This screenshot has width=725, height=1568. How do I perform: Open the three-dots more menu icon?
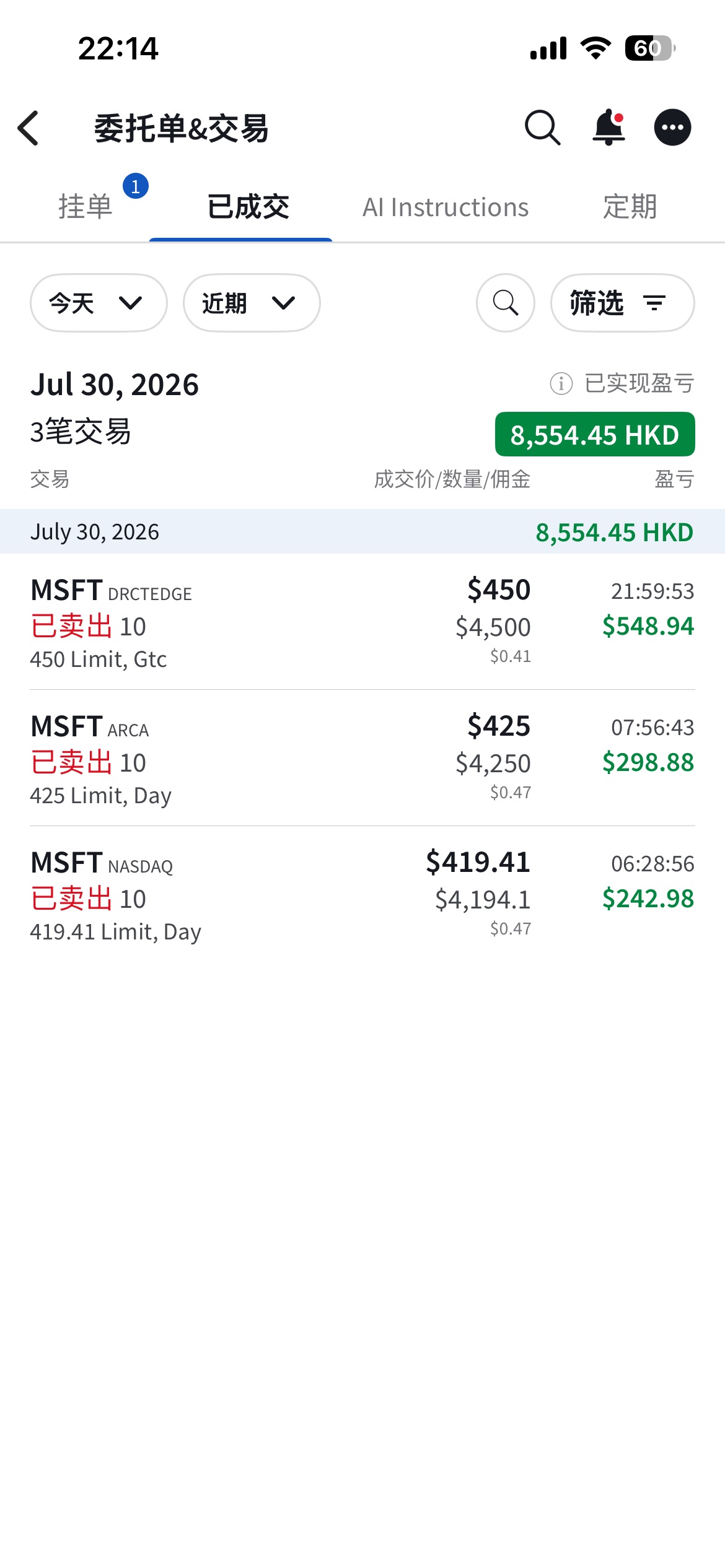(x=672, y=128)
